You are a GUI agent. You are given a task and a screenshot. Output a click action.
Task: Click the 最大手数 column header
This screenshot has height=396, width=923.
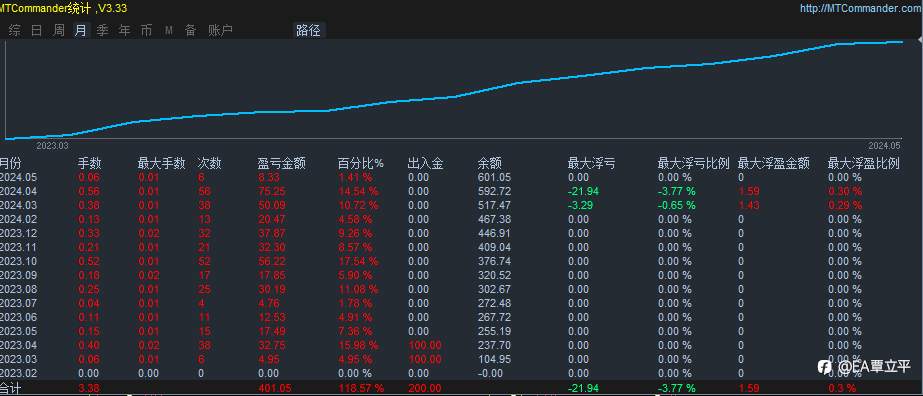point(162,164)
